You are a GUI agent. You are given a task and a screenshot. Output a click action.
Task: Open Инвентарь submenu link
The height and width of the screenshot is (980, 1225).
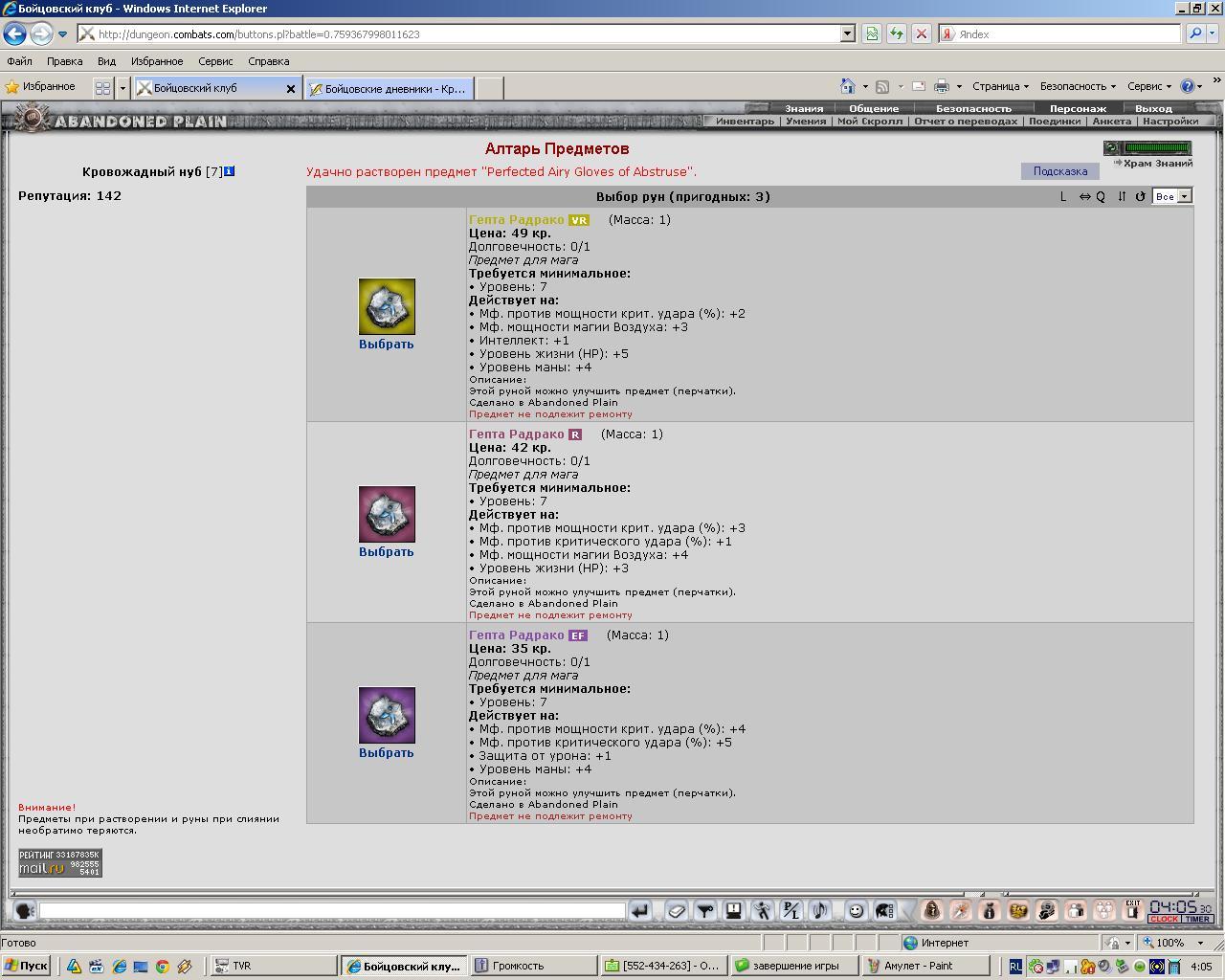[745, 122]
